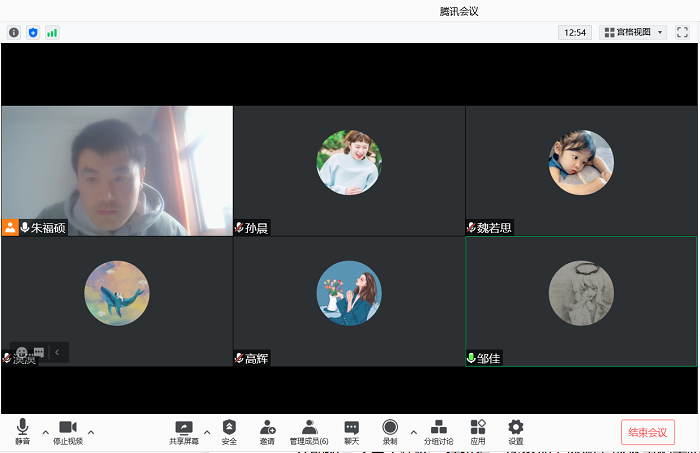This screenshot has height=453, width=700.
Task: Open the 安全 security shield icon
Action: click(229, 431)
